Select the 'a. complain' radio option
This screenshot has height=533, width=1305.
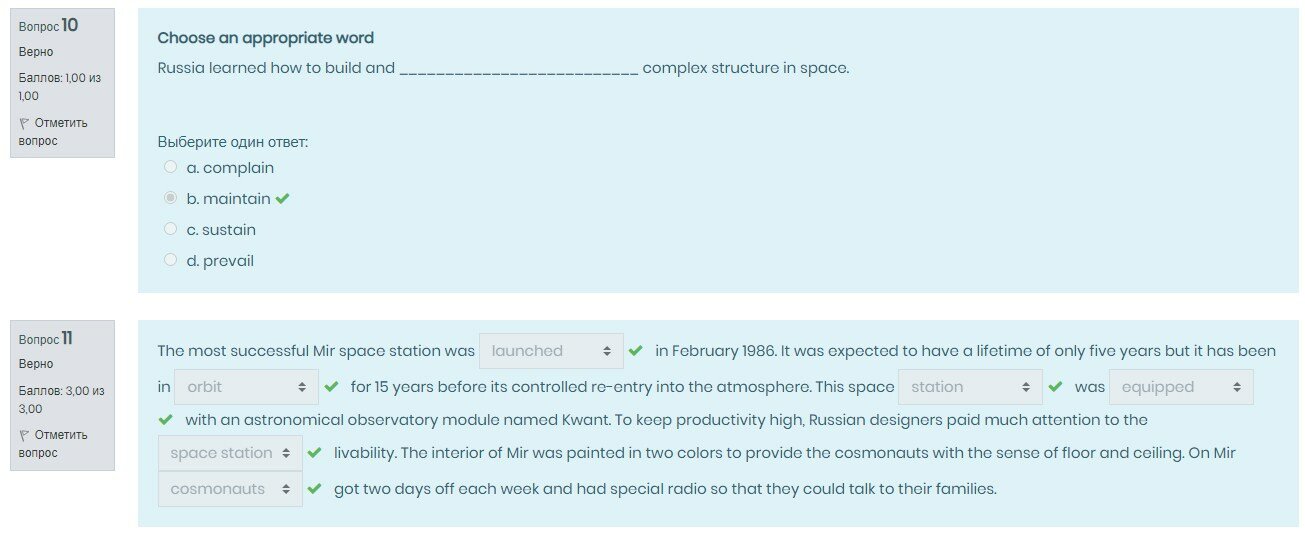tap(171, 168)
